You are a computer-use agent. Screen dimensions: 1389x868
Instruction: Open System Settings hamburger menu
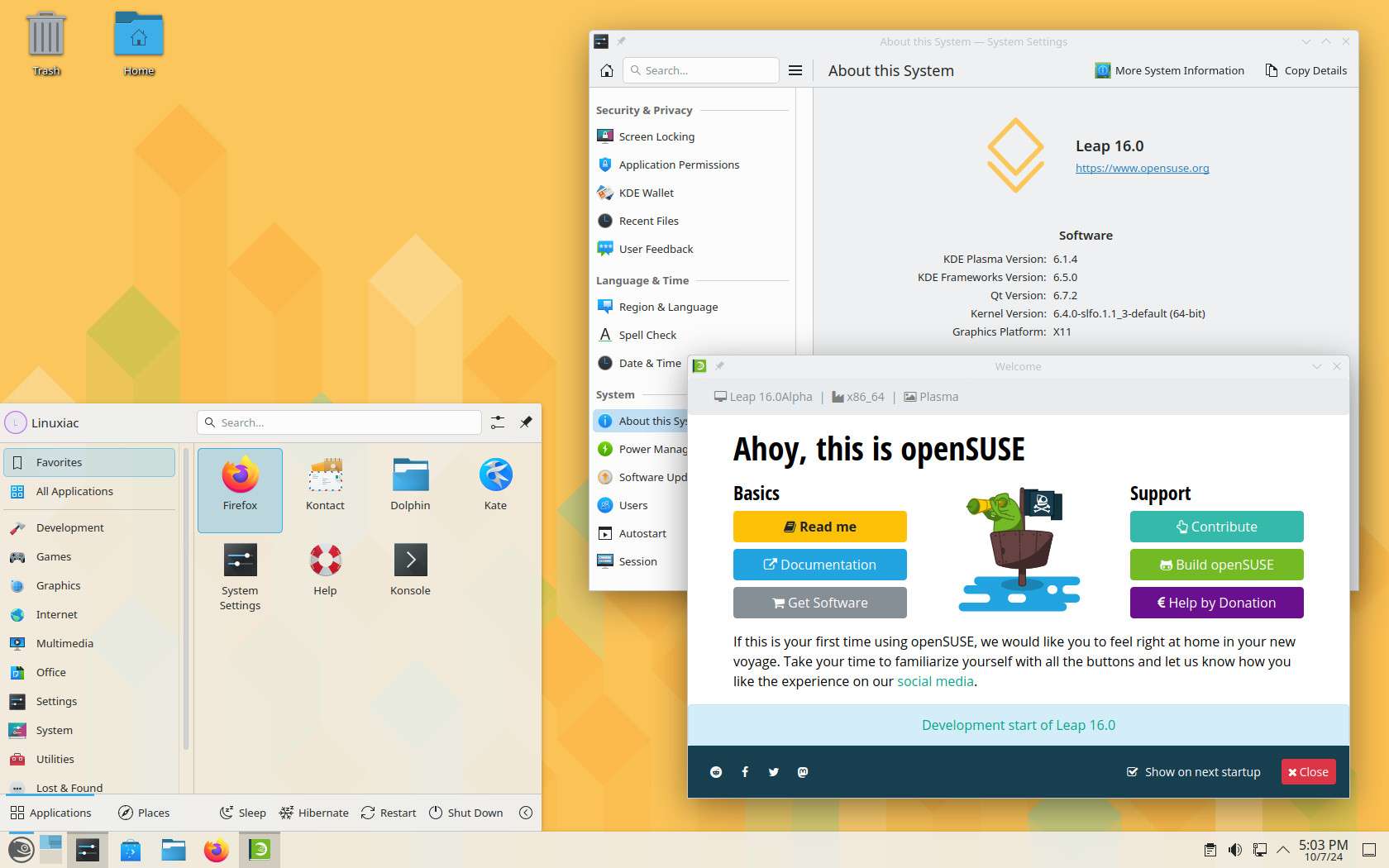(795, 70)
